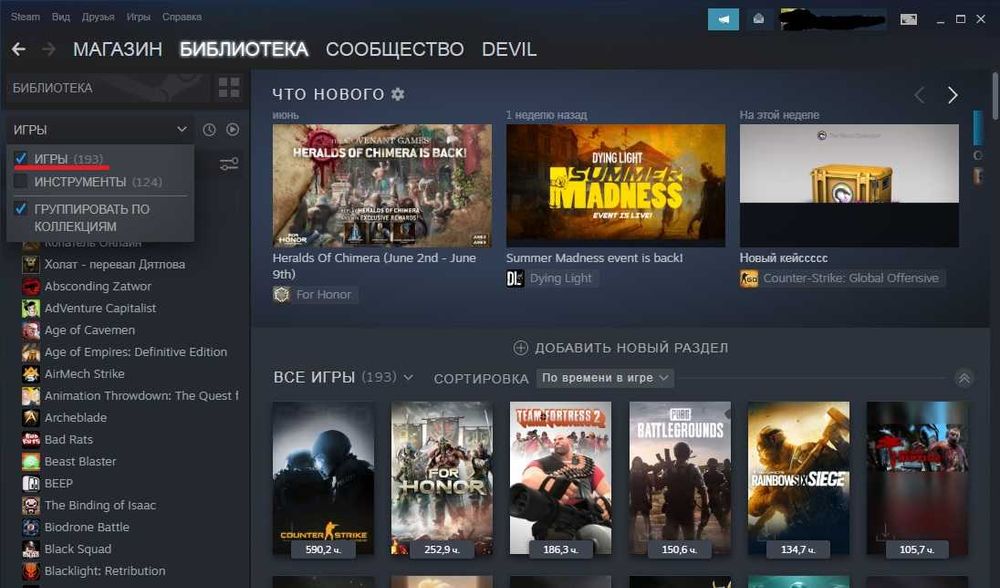Open the Вид menu
Image resolution: width=1000 pixels, height=588 pixels.
[61, 17]
